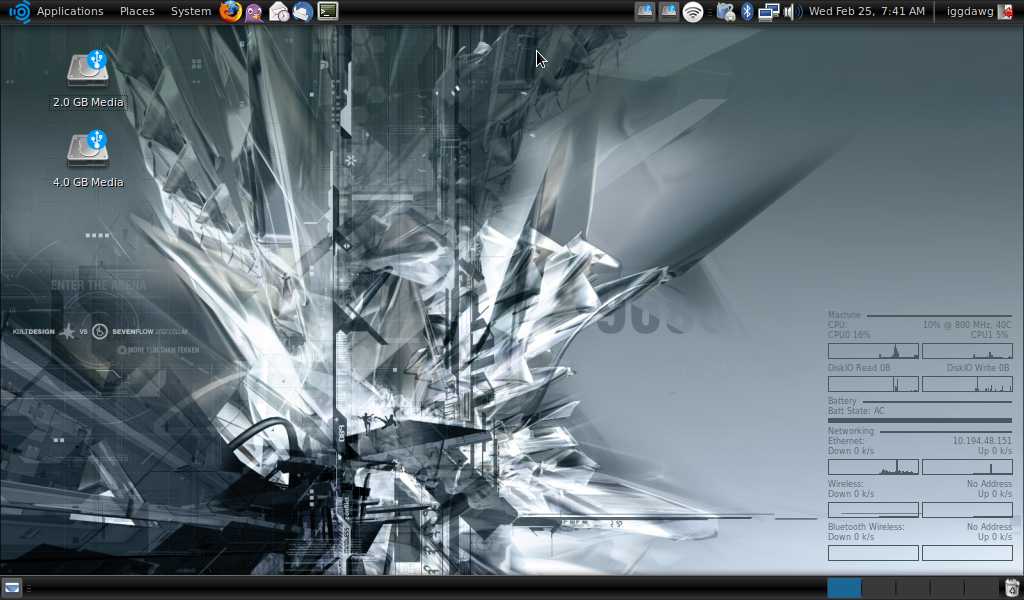The image size is (1024, 600).
Task: Open the wired network connections icon
Action: 769,12
